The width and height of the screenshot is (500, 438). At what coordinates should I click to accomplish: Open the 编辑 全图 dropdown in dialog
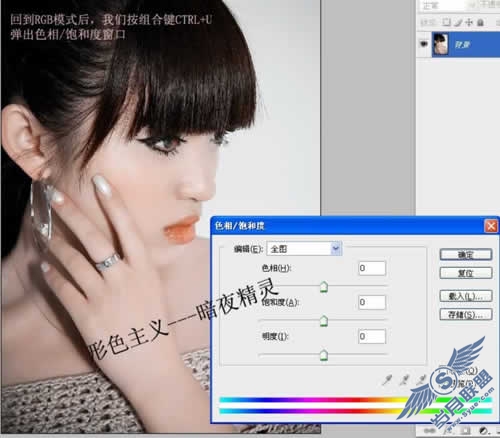[x=304, y=249]
